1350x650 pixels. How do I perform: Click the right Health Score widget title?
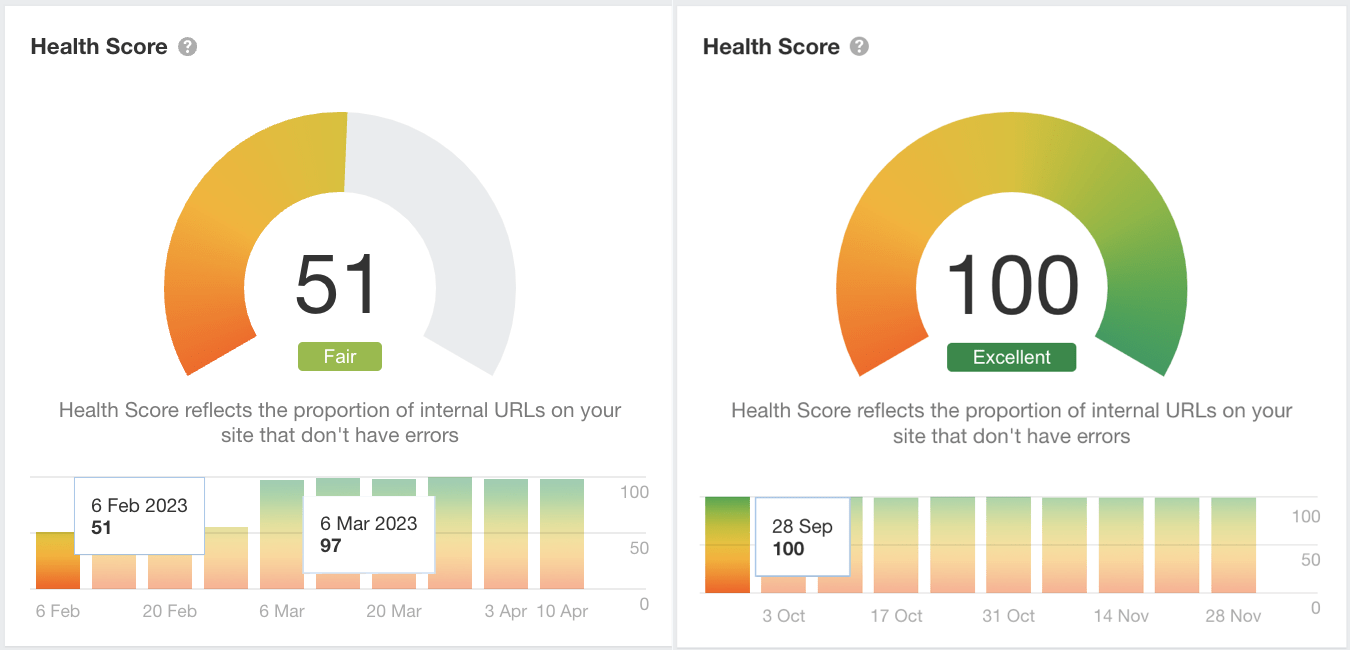coord(771,46)
